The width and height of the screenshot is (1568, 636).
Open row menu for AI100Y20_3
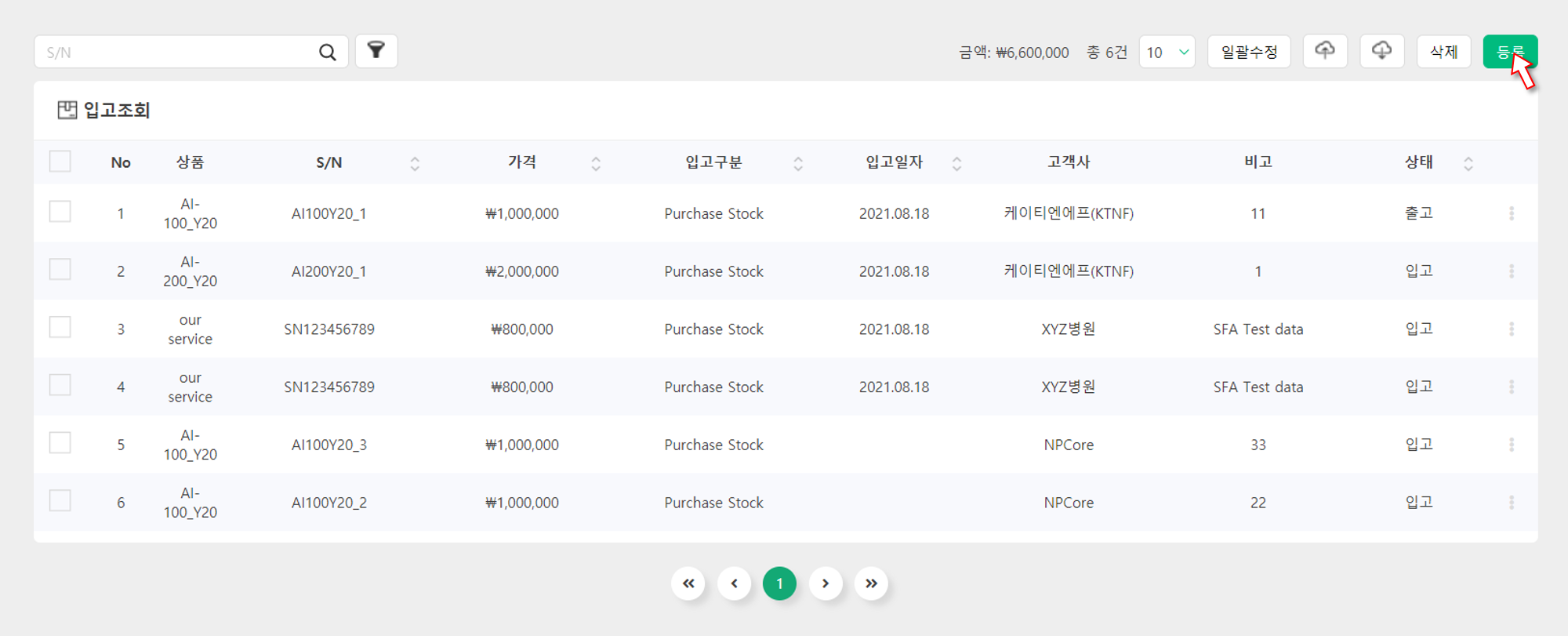[1512, 445]
